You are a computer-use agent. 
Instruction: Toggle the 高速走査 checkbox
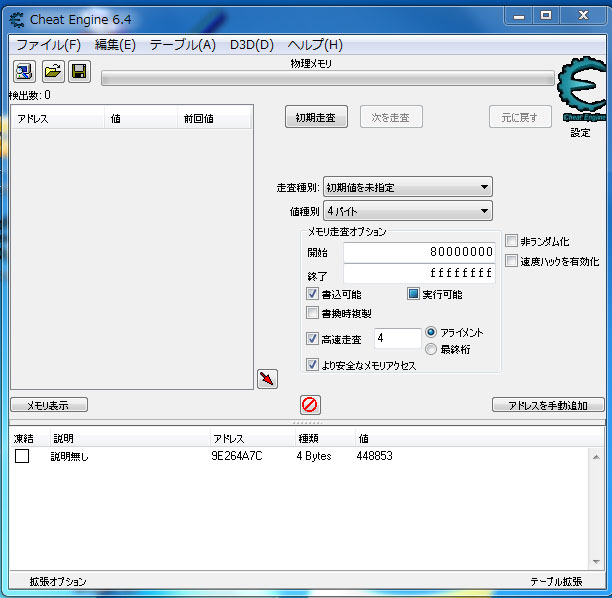[312, 338]
